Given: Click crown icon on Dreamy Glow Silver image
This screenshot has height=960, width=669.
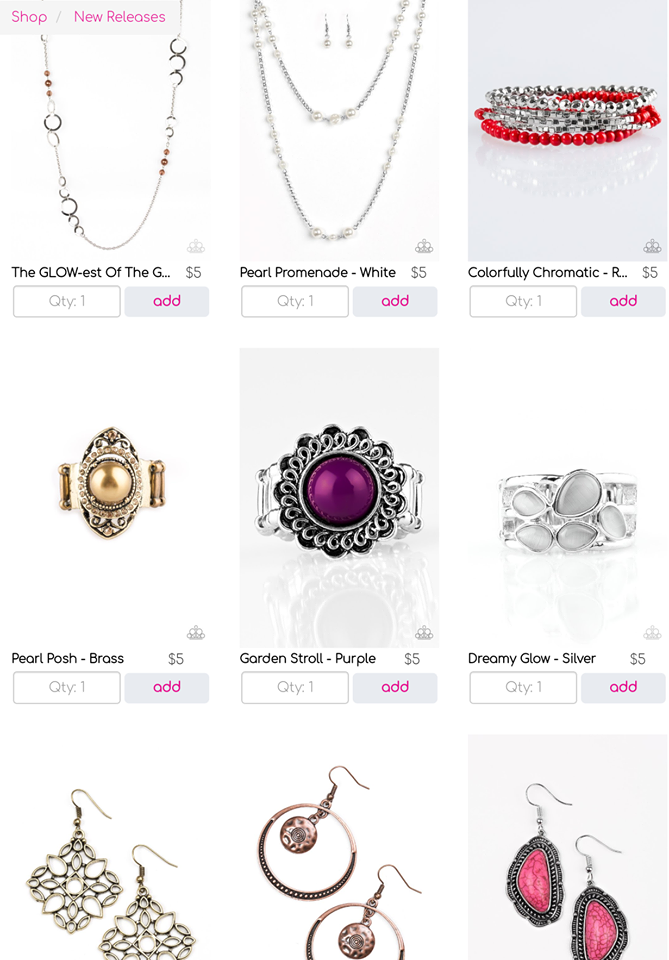Looking at the screenshot, I should click(652, 633).
